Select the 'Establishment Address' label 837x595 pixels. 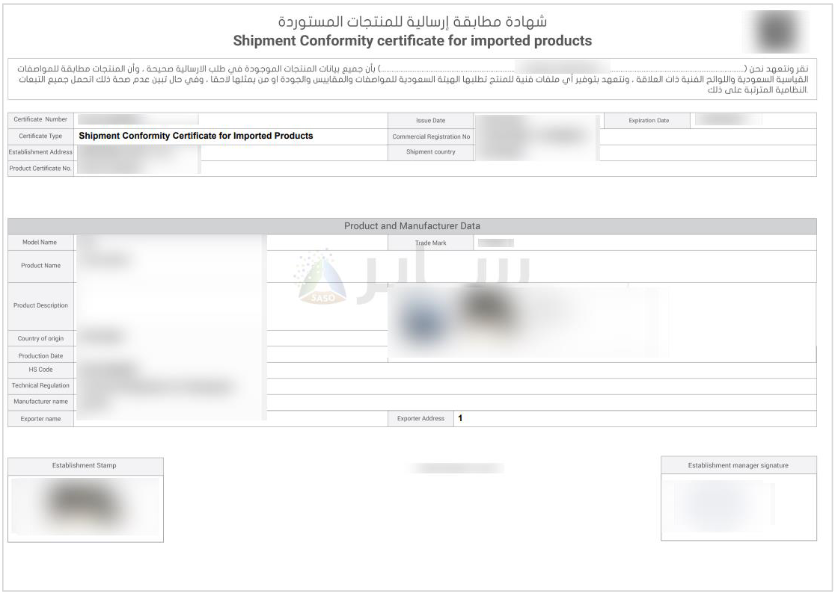click(41, 152)
